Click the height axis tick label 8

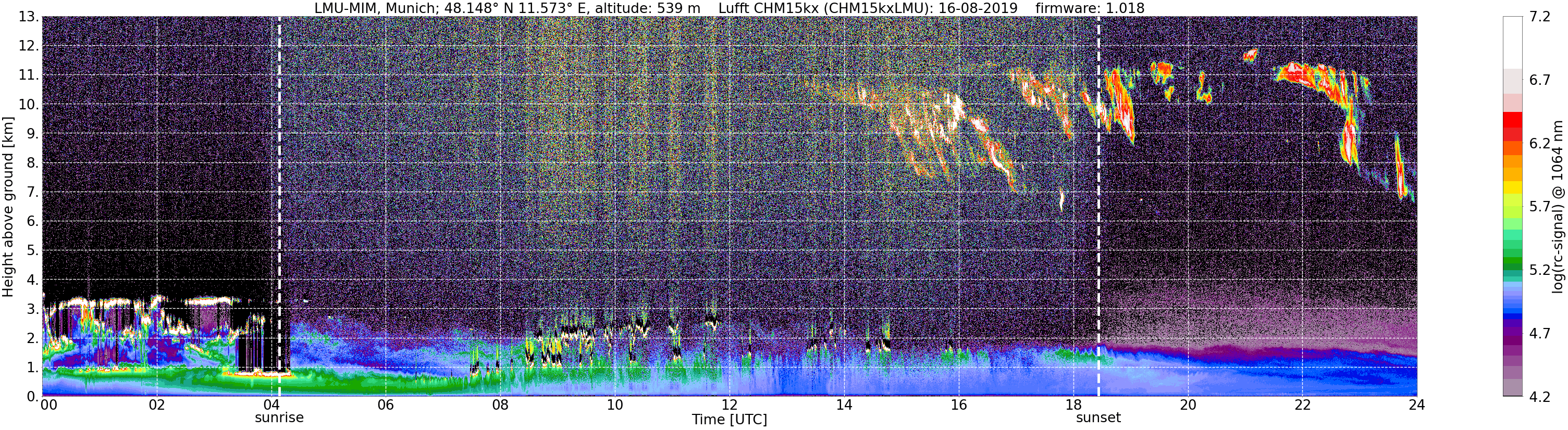pyautogui.click(x=33, y=163)
